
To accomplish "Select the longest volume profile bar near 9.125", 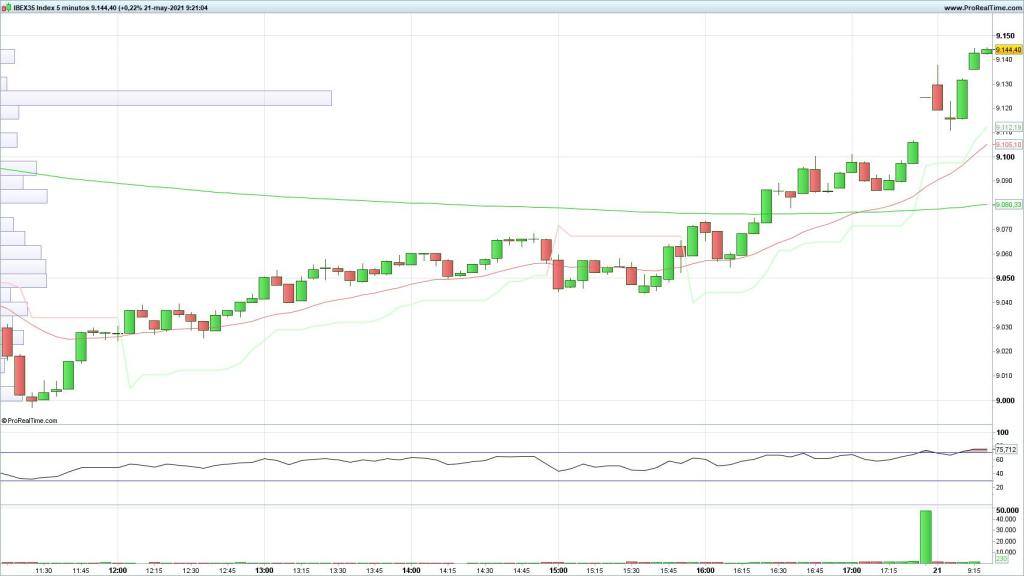I will pyautogui.click(x=166, y=98).
